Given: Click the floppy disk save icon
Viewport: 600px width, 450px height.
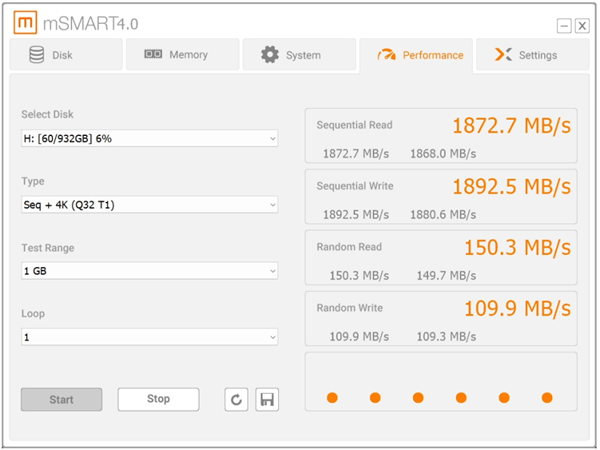Looking at the screenshot, I should coord(267,400).
